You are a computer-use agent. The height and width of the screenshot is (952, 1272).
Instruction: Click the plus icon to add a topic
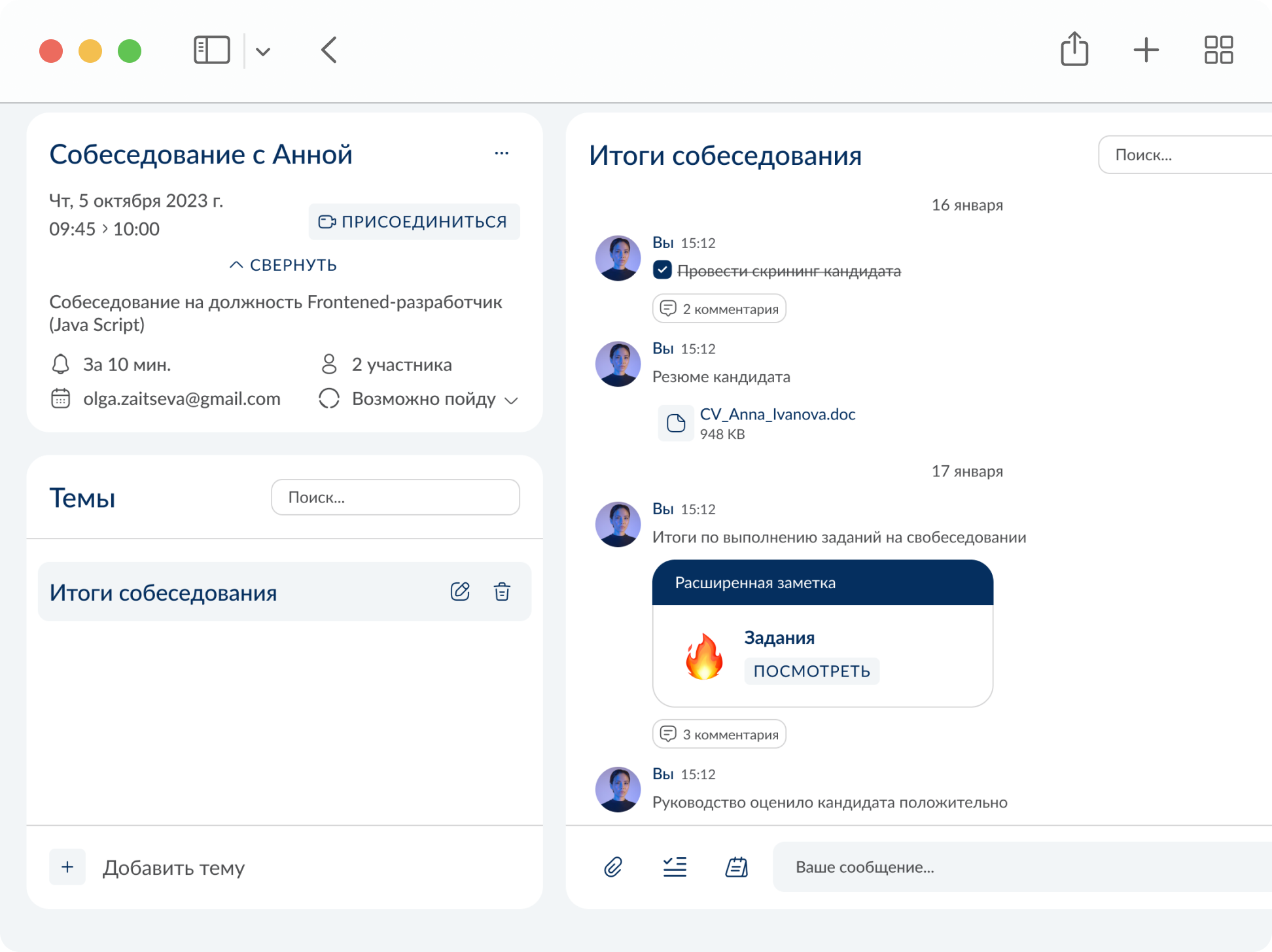click(67, 868)
